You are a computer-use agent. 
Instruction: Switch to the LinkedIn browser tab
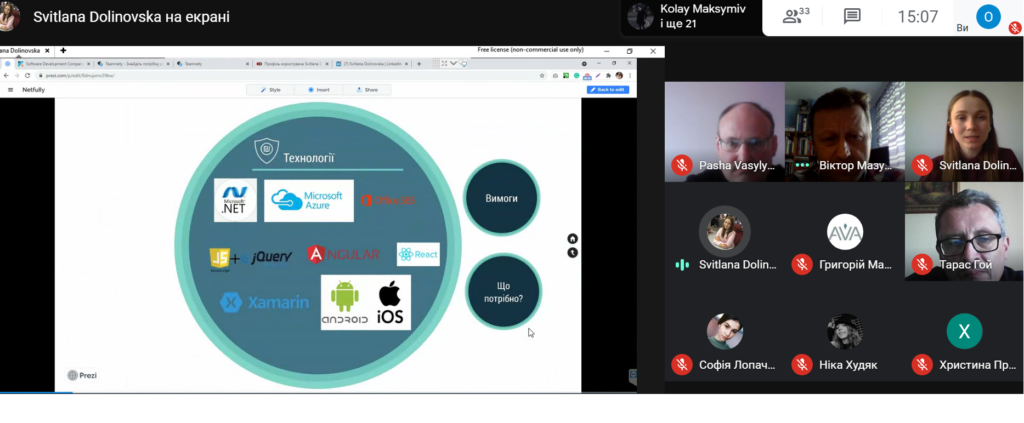372,63
